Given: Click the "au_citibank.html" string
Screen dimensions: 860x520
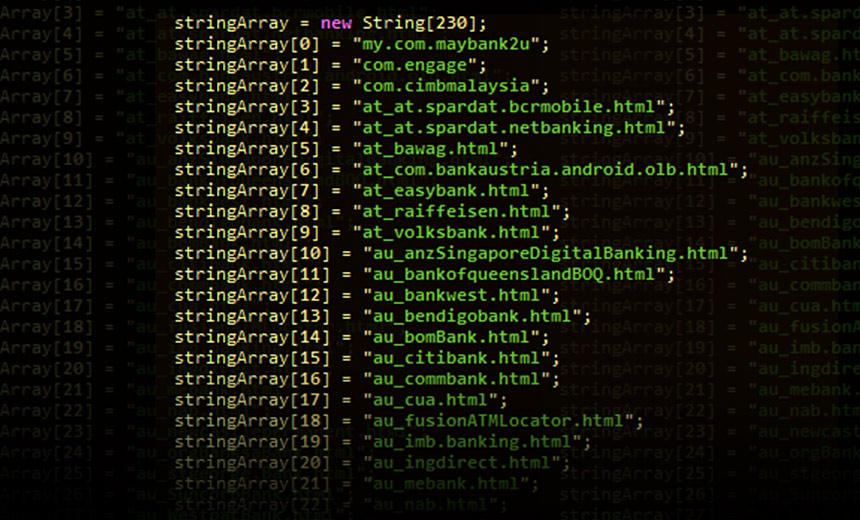Looking at the screenshot, I should point(457,358).
